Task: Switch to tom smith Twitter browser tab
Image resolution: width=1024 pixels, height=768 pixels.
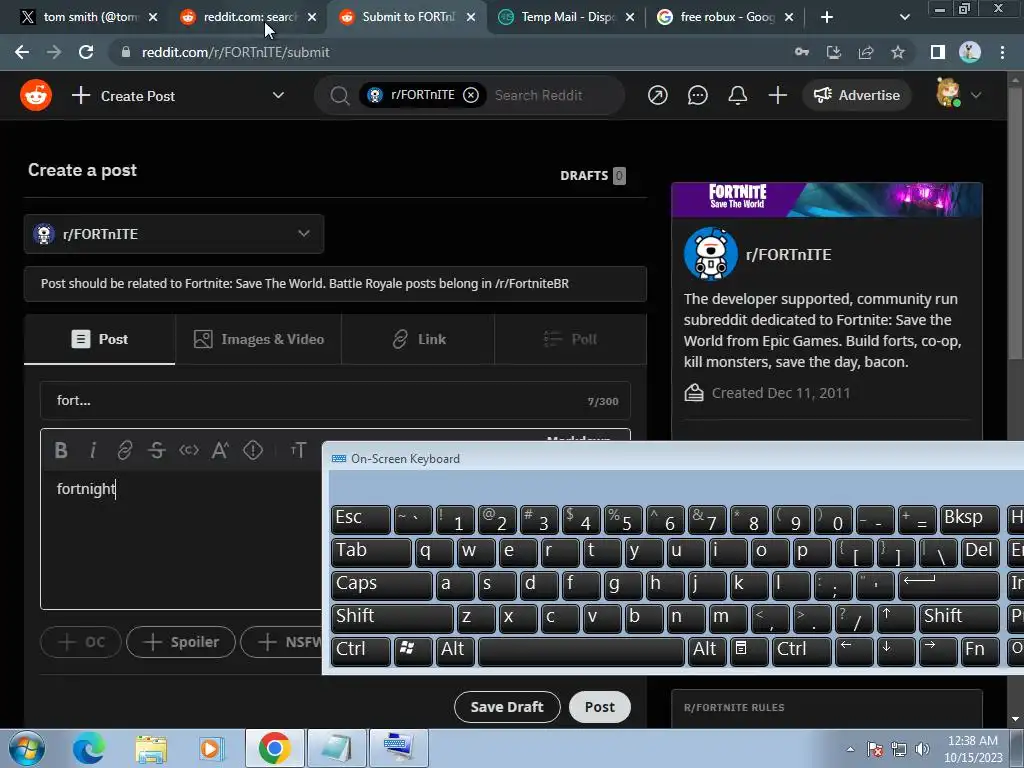Action: coord(88,17)
